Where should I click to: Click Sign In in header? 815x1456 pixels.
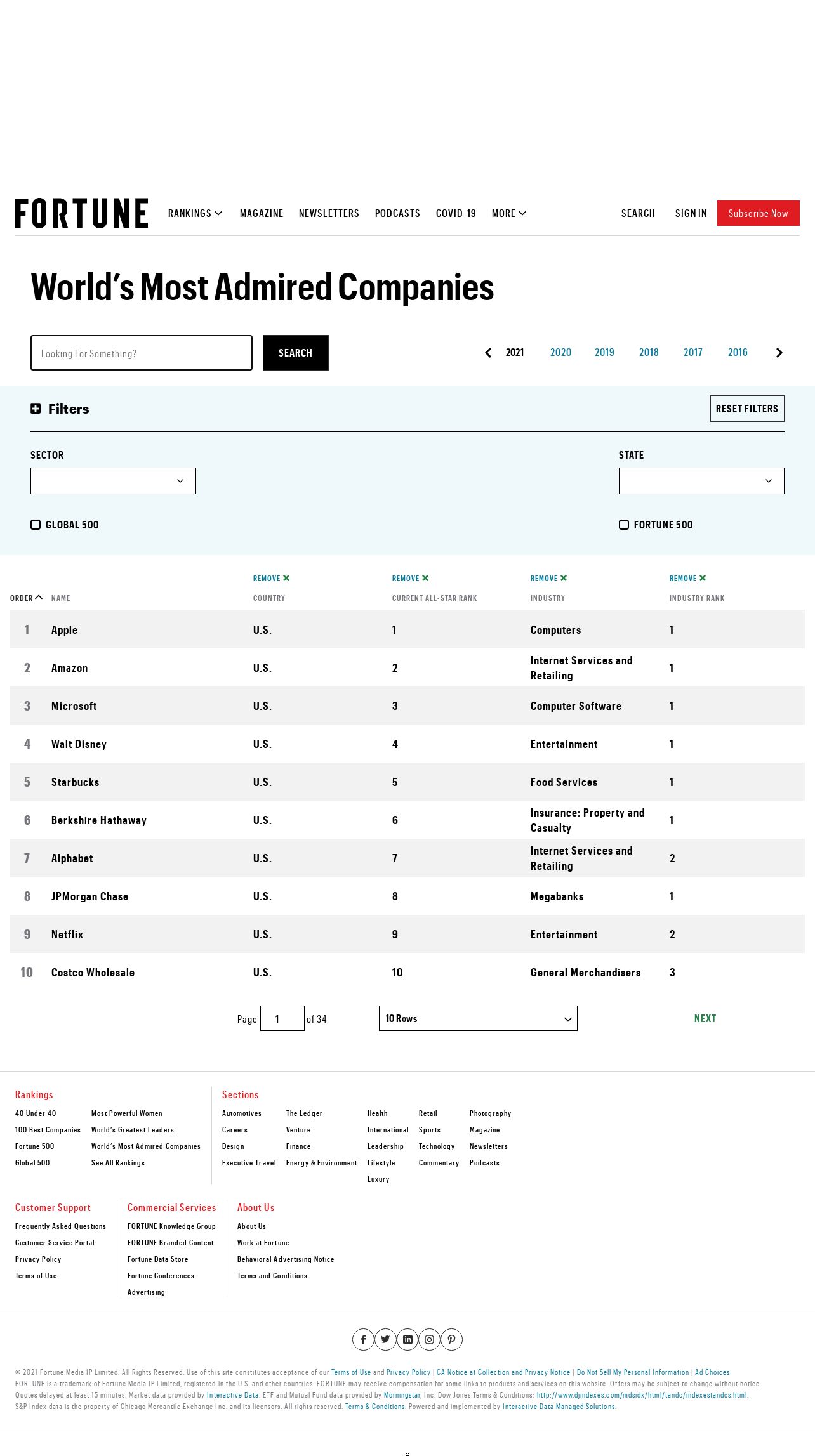coord(691,213)
